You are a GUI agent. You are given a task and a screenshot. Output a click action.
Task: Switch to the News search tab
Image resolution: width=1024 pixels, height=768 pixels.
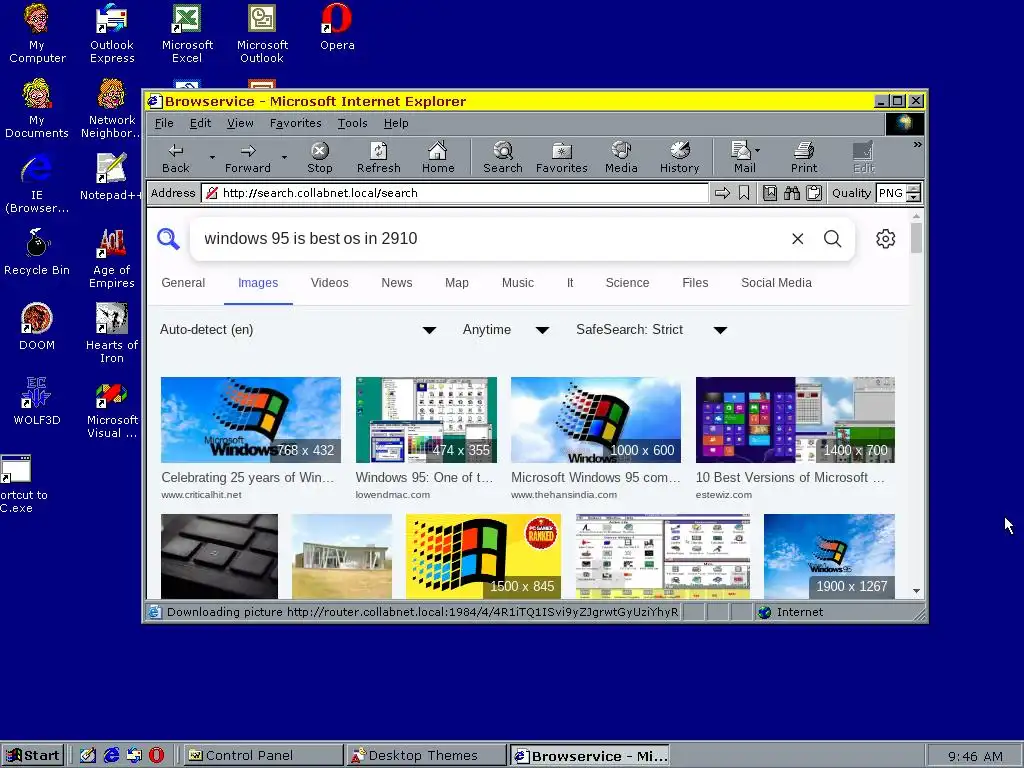click(x=396, y=283)
